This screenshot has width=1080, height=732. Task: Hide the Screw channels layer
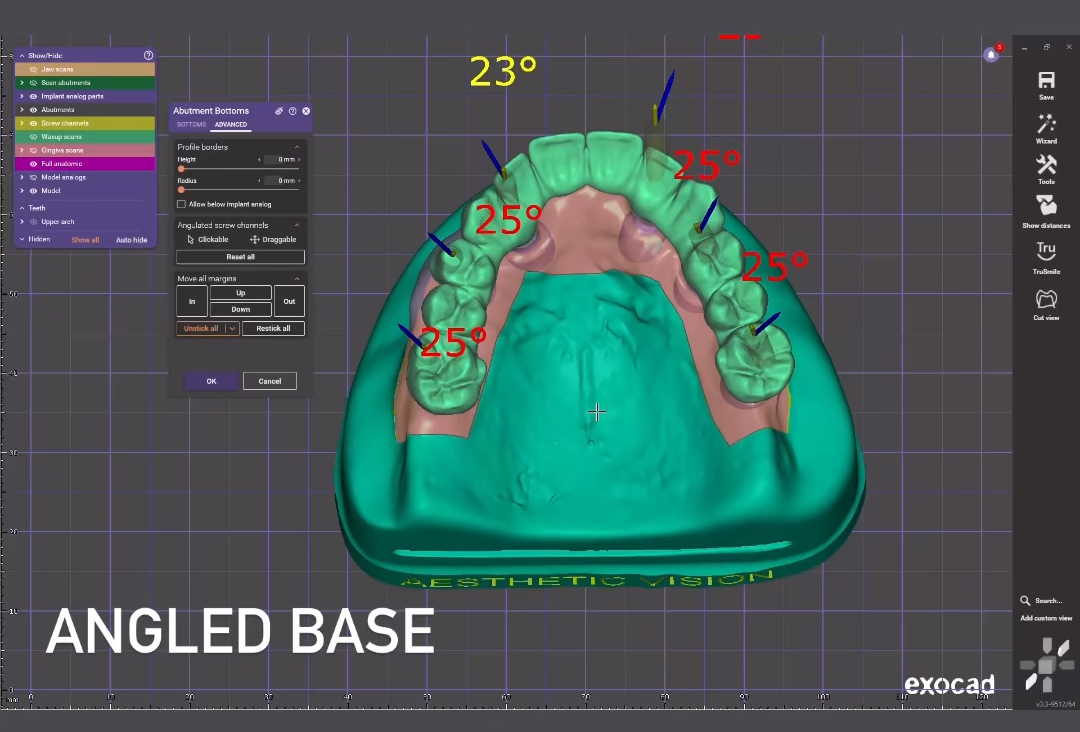(x=33, y=123)
